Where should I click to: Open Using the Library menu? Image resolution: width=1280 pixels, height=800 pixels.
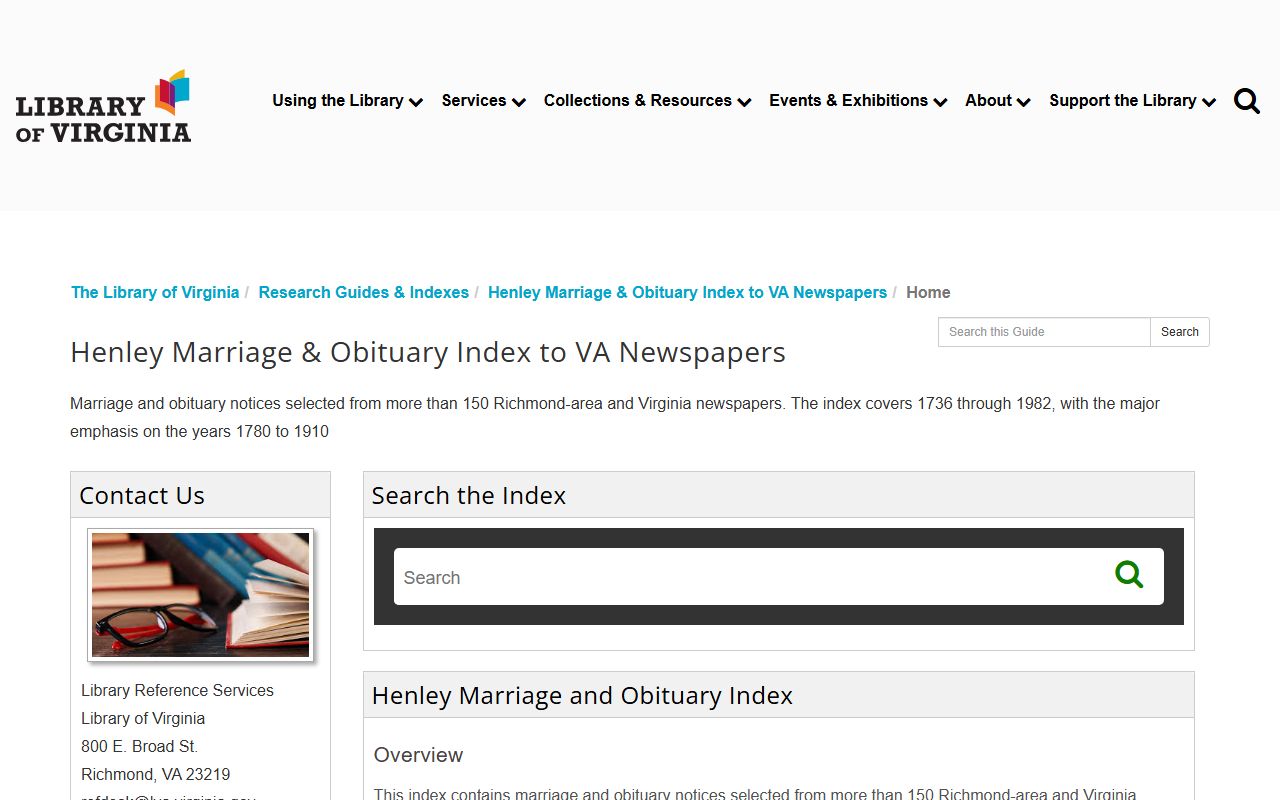(338, 100)
